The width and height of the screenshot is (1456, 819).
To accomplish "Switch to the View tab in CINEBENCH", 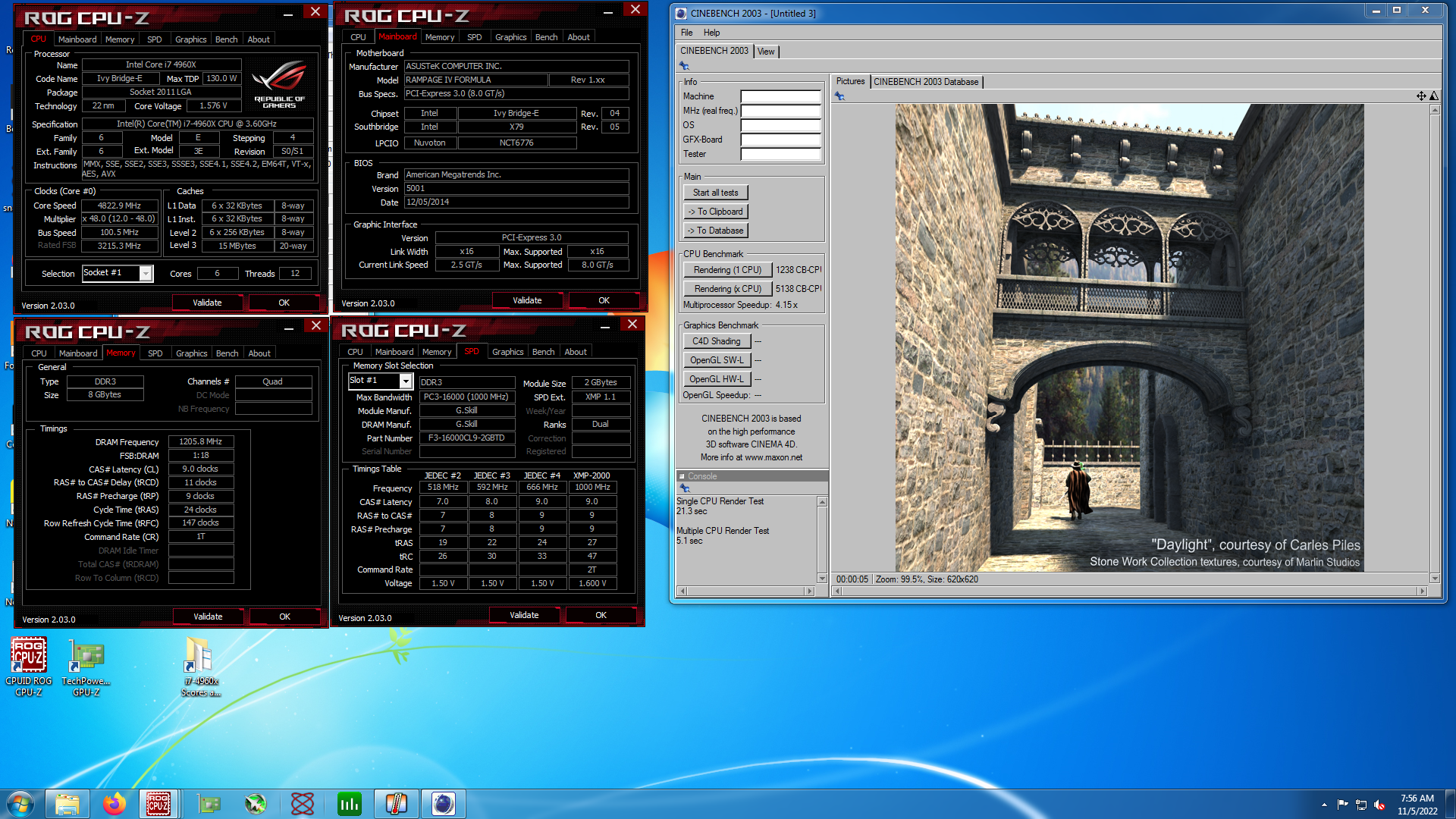I will 766,52.
